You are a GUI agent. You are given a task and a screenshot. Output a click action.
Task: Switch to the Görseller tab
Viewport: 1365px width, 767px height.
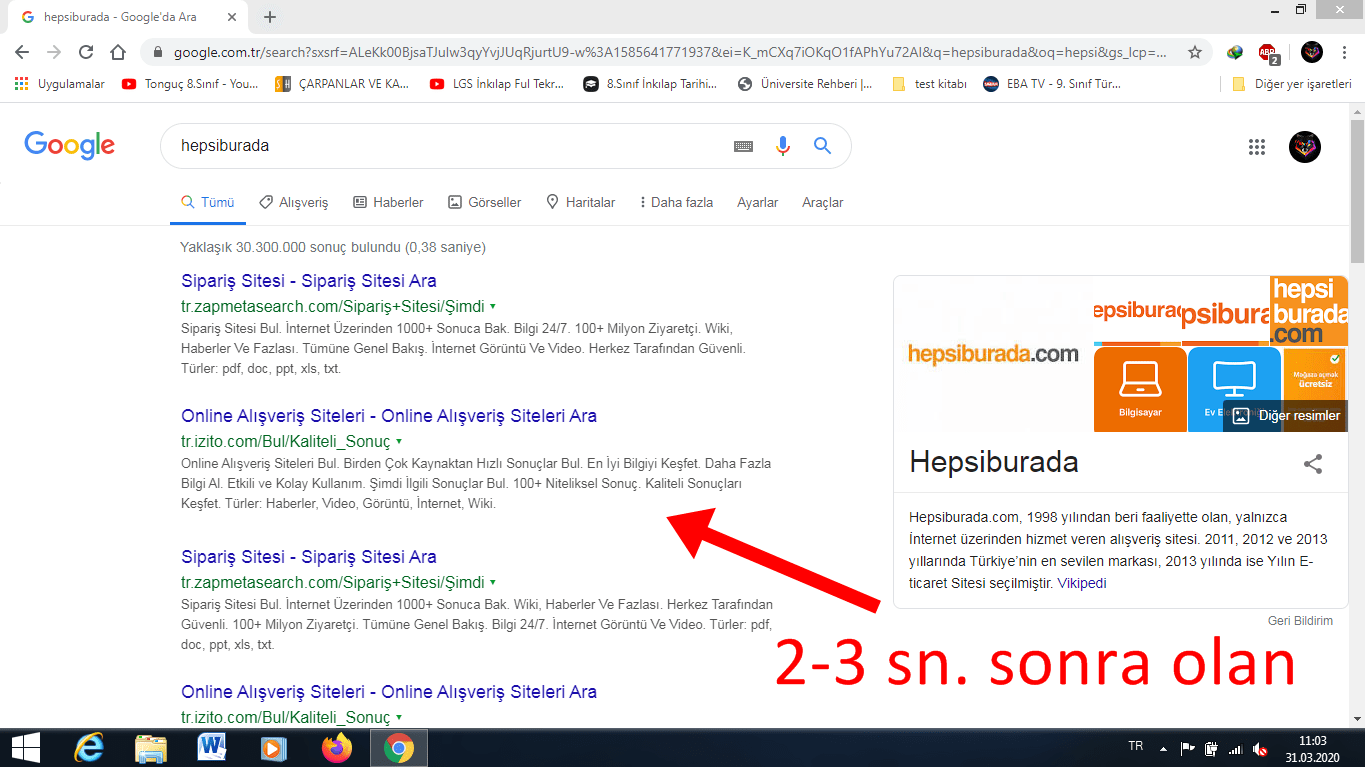point(485,202)
